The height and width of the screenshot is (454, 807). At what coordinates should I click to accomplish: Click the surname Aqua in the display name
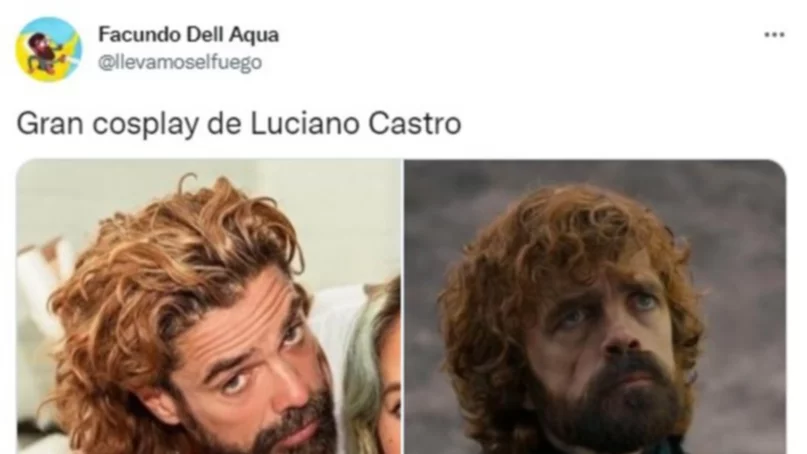254,36
